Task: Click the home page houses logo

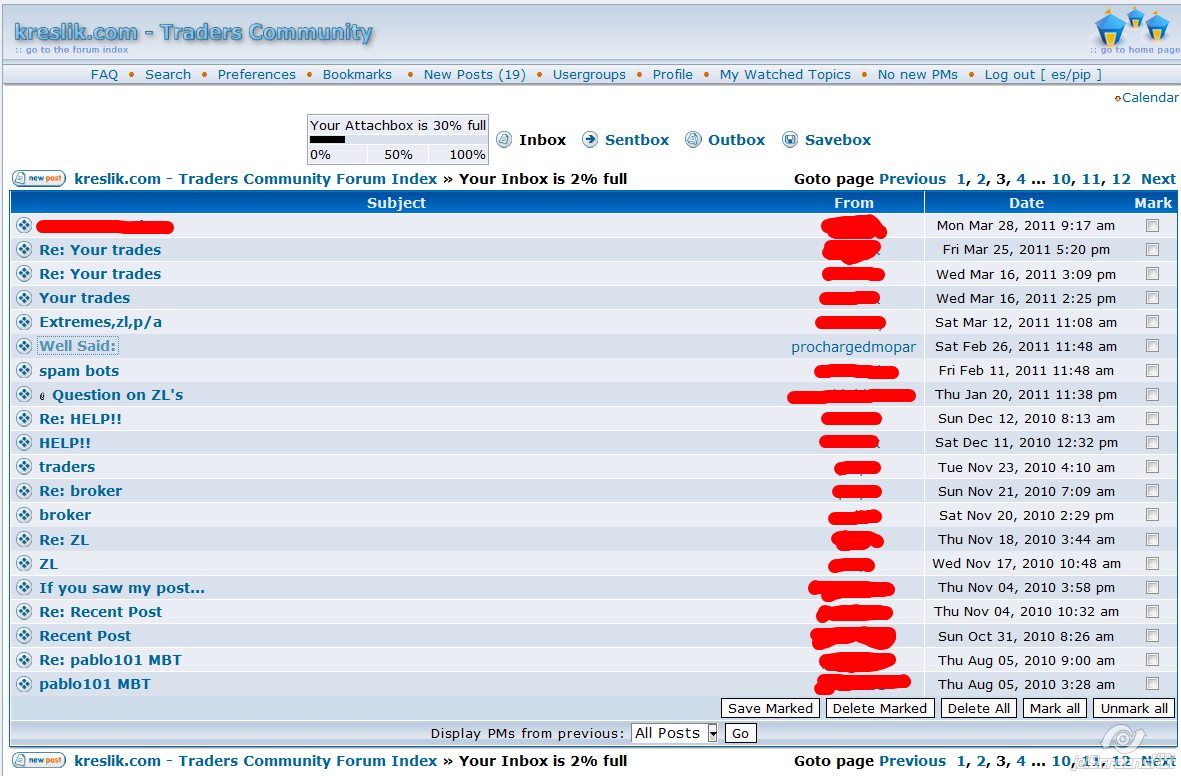Action: click(x=1132, y=26)
